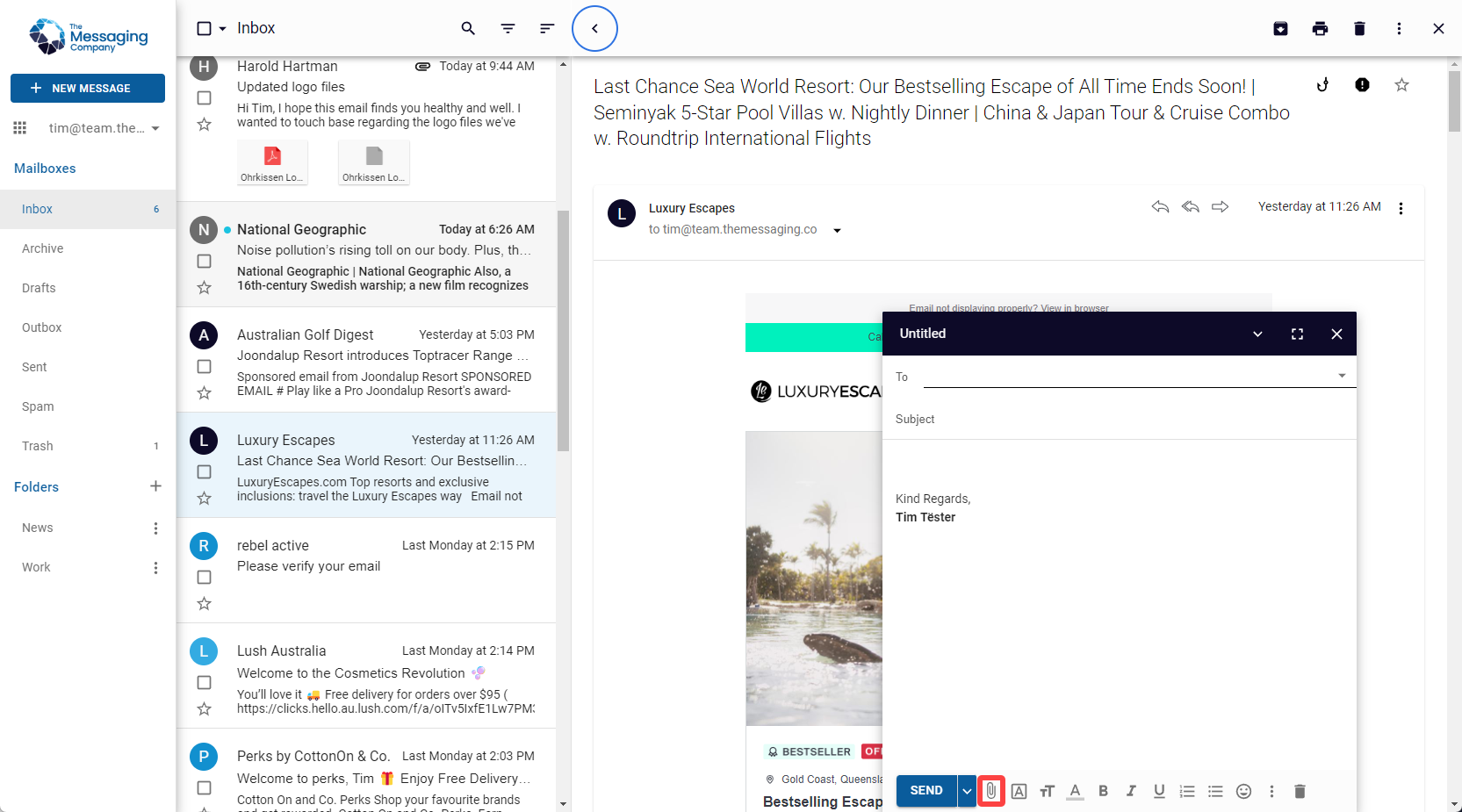Screen dimensions: 1462x812
Task: Select the Harold Hartman email checkbox
Action: pos(204,98)
